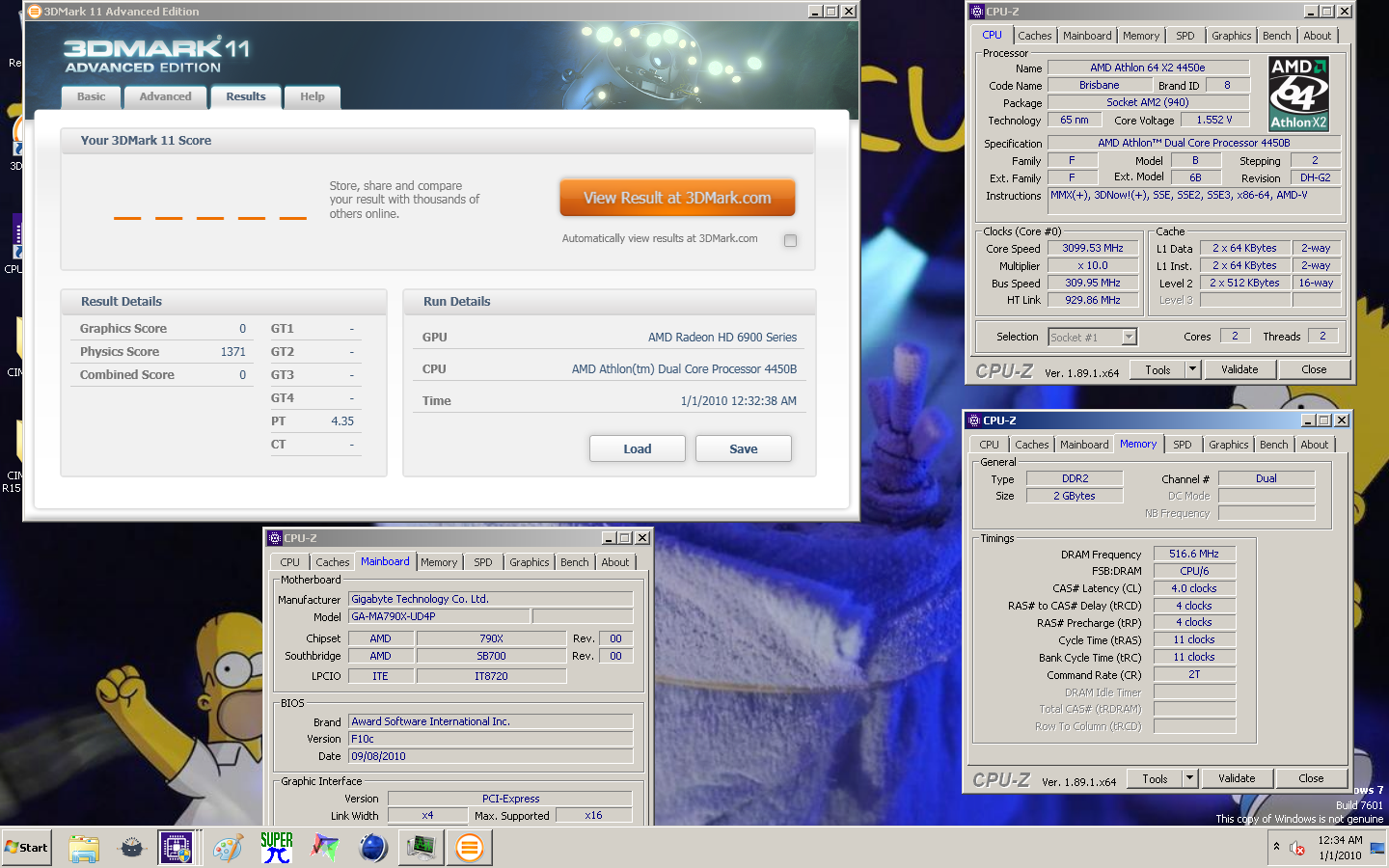Screen dimensions: 1389x868
Task: Click the Core Voltage value 1.552 V
Action: [1213, 120]
